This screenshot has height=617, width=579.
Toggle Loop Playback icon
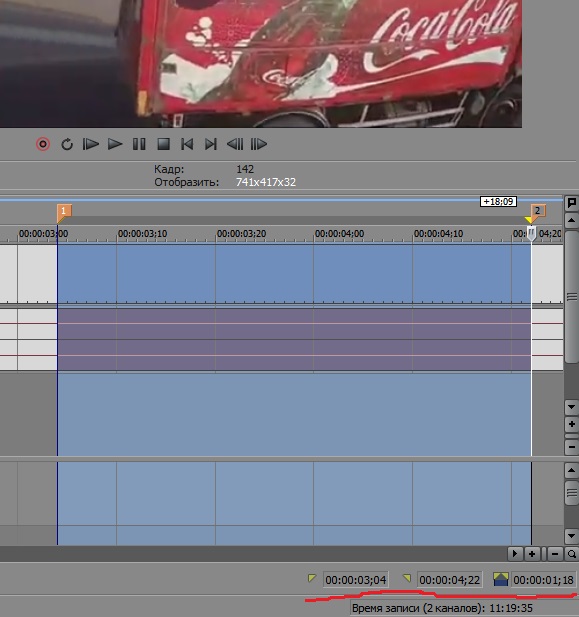coord(67,144)
